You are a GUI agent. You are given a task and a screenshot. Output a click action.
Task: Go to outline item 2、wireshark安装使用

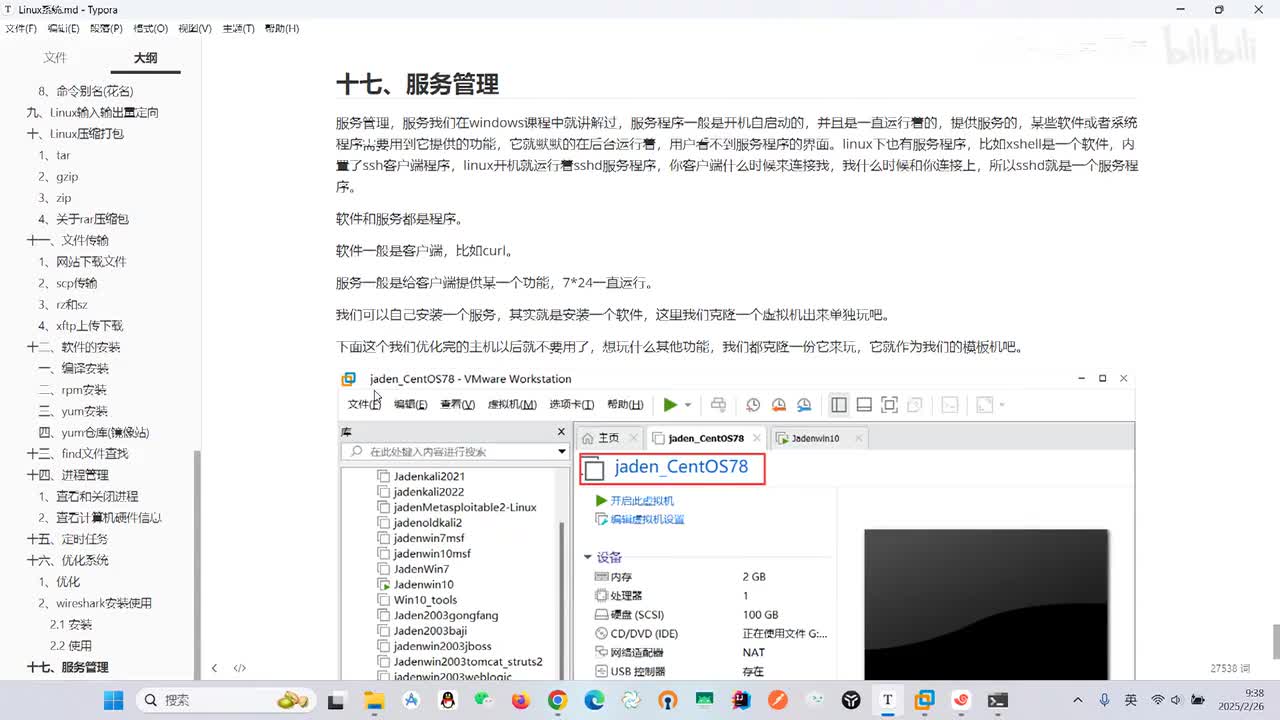[96, 603]
